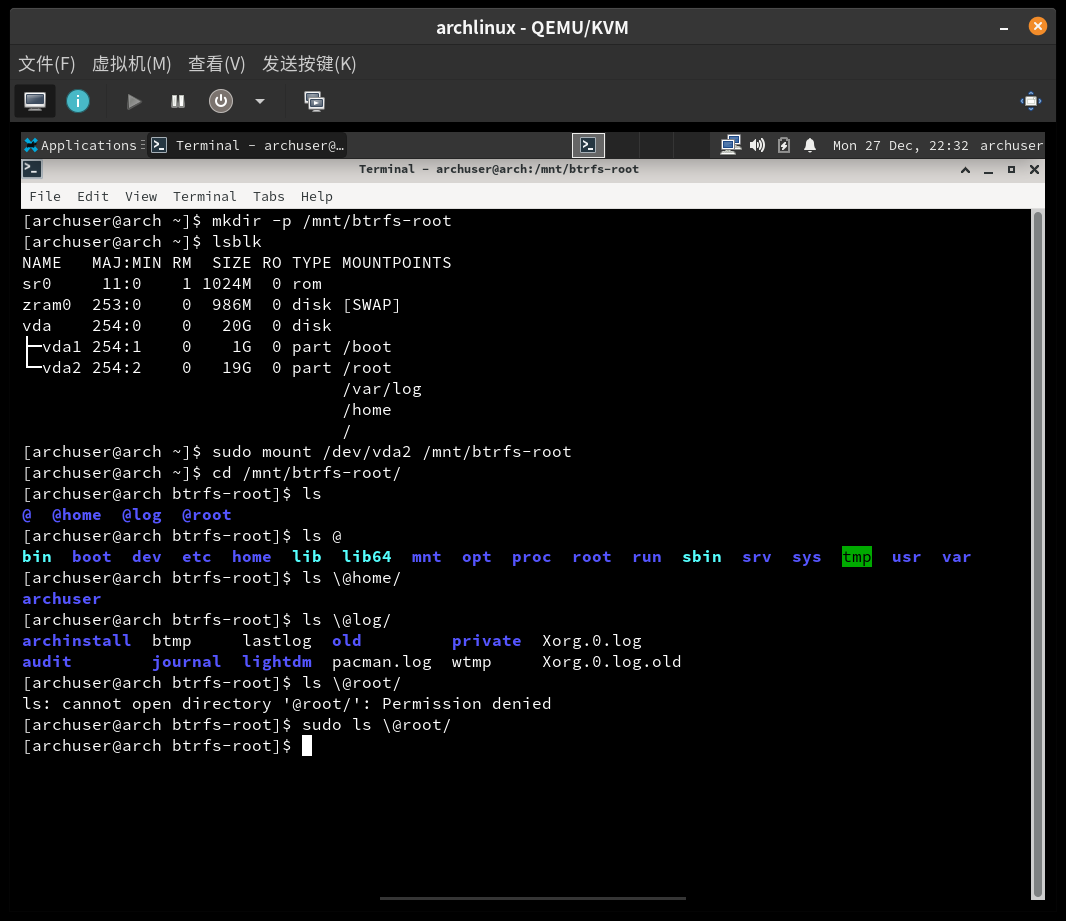Open the terminal Tabs menu
Viewport: 1066px width, 921px height.
(x=269, y=196)
